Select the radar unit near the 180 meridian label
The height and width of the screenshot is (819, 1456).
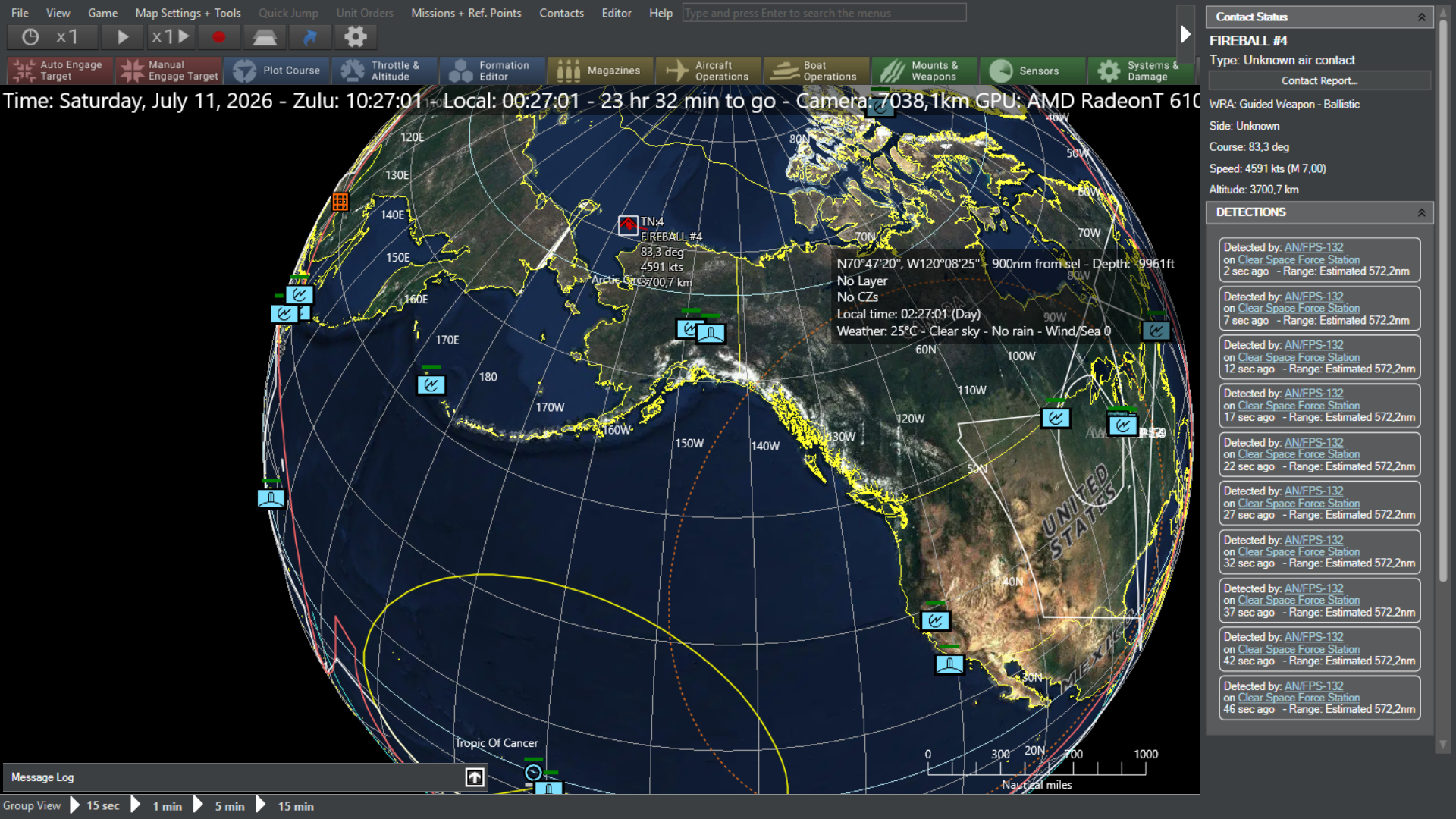point(431,384)
